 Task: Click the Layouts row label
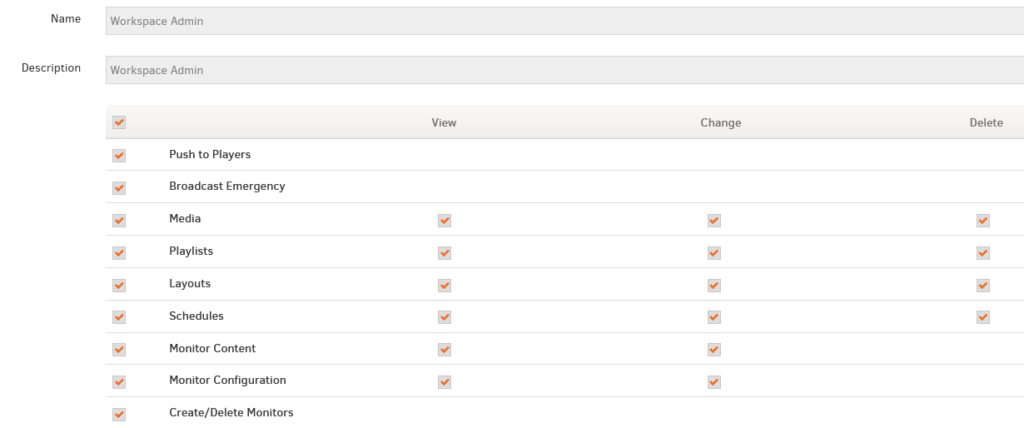point(189,284)
